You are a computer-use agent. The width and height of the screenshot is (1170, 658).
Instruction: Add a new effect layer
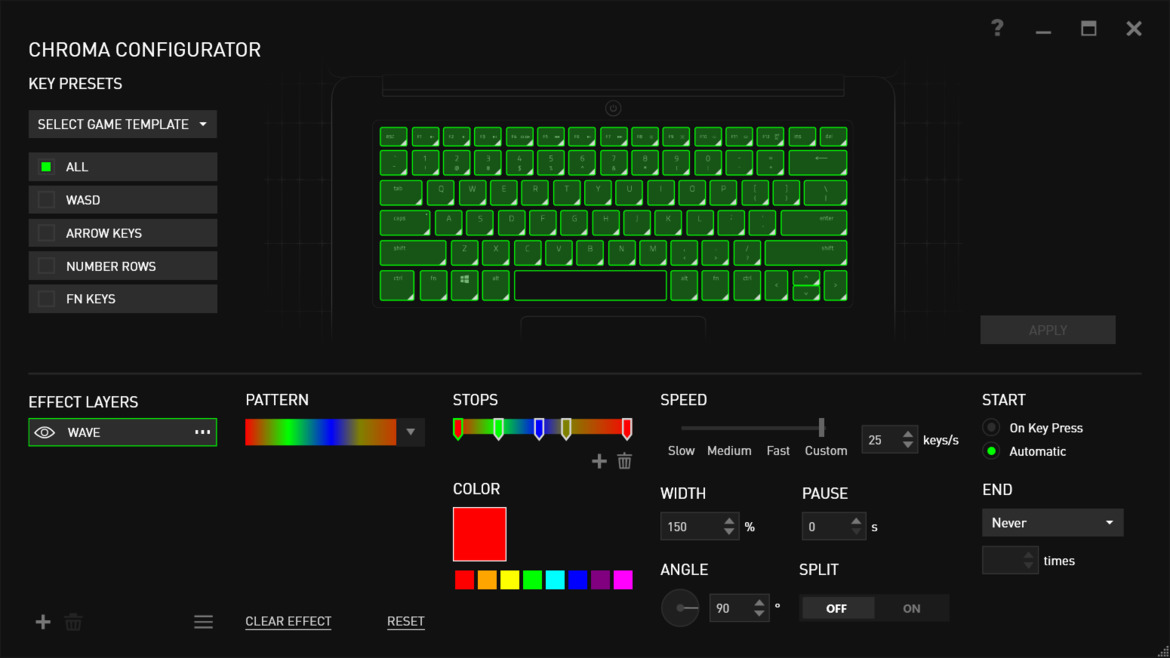pyautogui.click(x=43, y=622)
